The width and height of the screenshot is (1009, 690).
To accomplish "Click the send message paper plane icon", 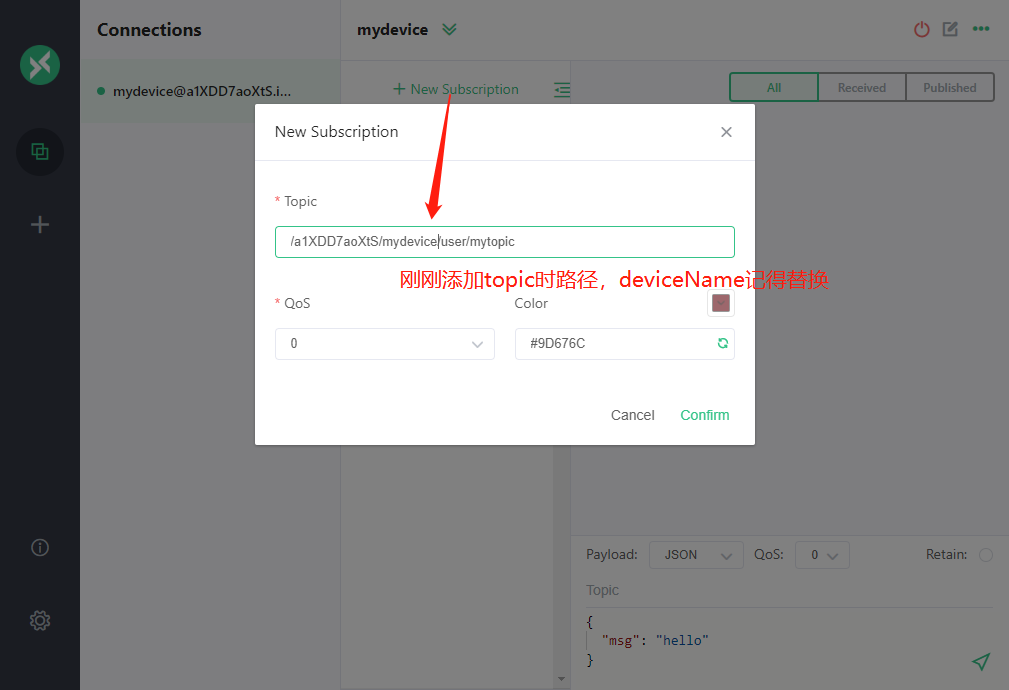I will click(x=981, y=661).
